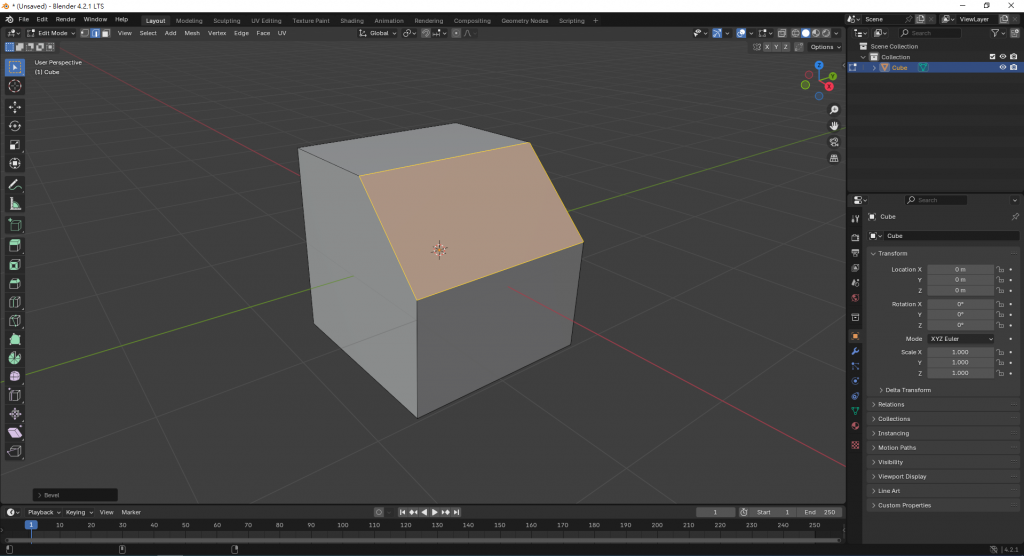Click the timeline scrollbar

coord(422,540)
